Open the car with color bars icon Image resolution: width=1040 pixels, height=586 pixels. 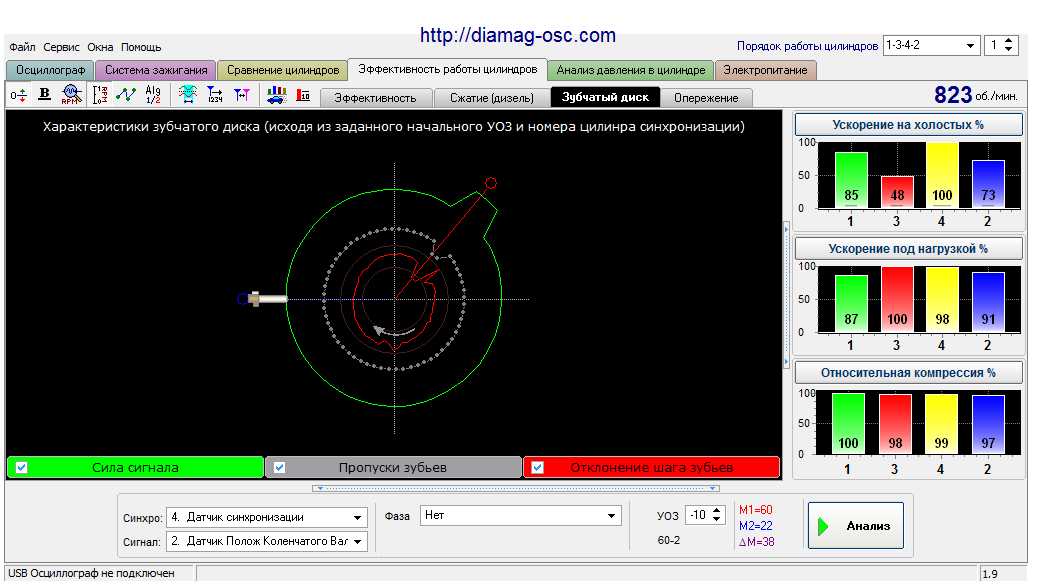[x=276, y=95]
